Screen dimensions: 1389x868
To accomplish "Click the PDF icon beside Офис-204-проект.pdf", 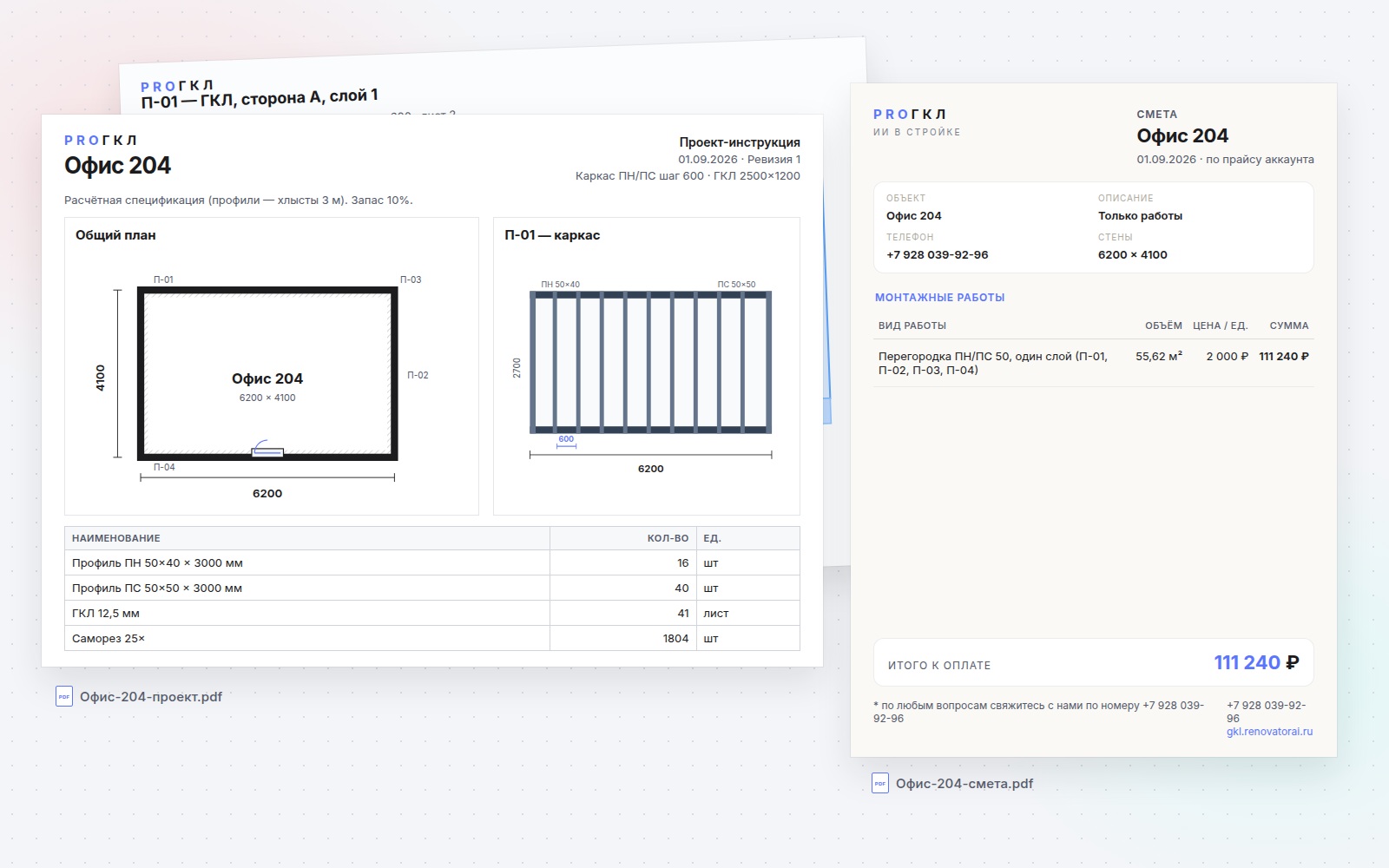I will coord(64,696).
